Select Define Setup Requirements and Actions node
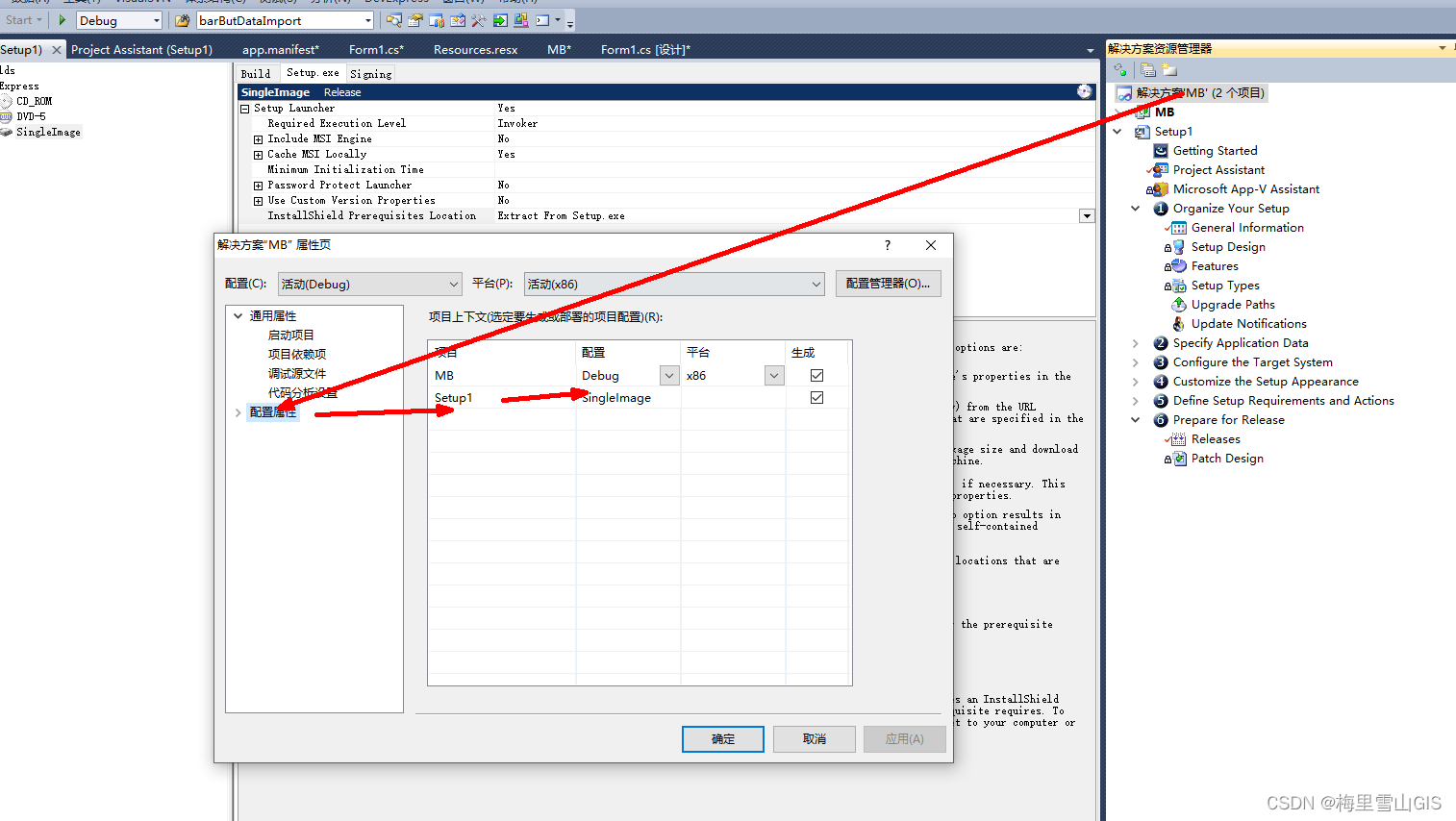Image resolution: width=1456 pixels, height=821 pixels. point(1283,401)
